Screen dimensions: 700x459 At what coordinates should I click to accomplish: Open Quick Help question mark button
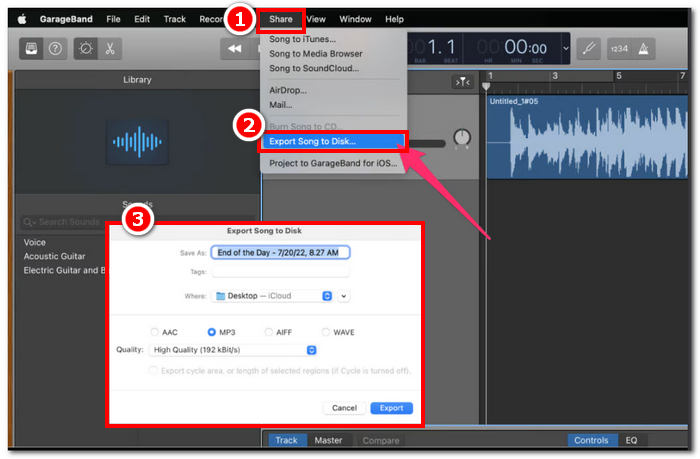pyautogui.click(x=55, y=48)
